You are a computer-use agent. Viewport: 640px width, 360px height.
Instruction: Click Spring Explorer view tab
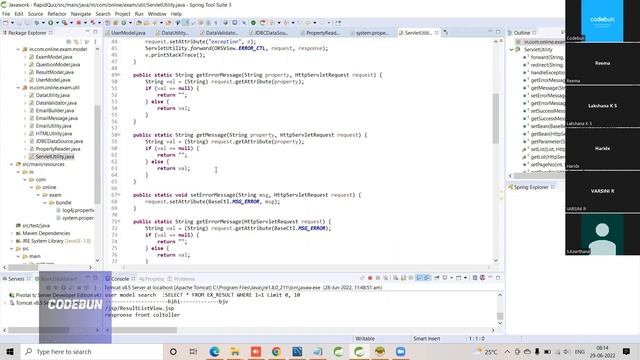coord(531,187)
